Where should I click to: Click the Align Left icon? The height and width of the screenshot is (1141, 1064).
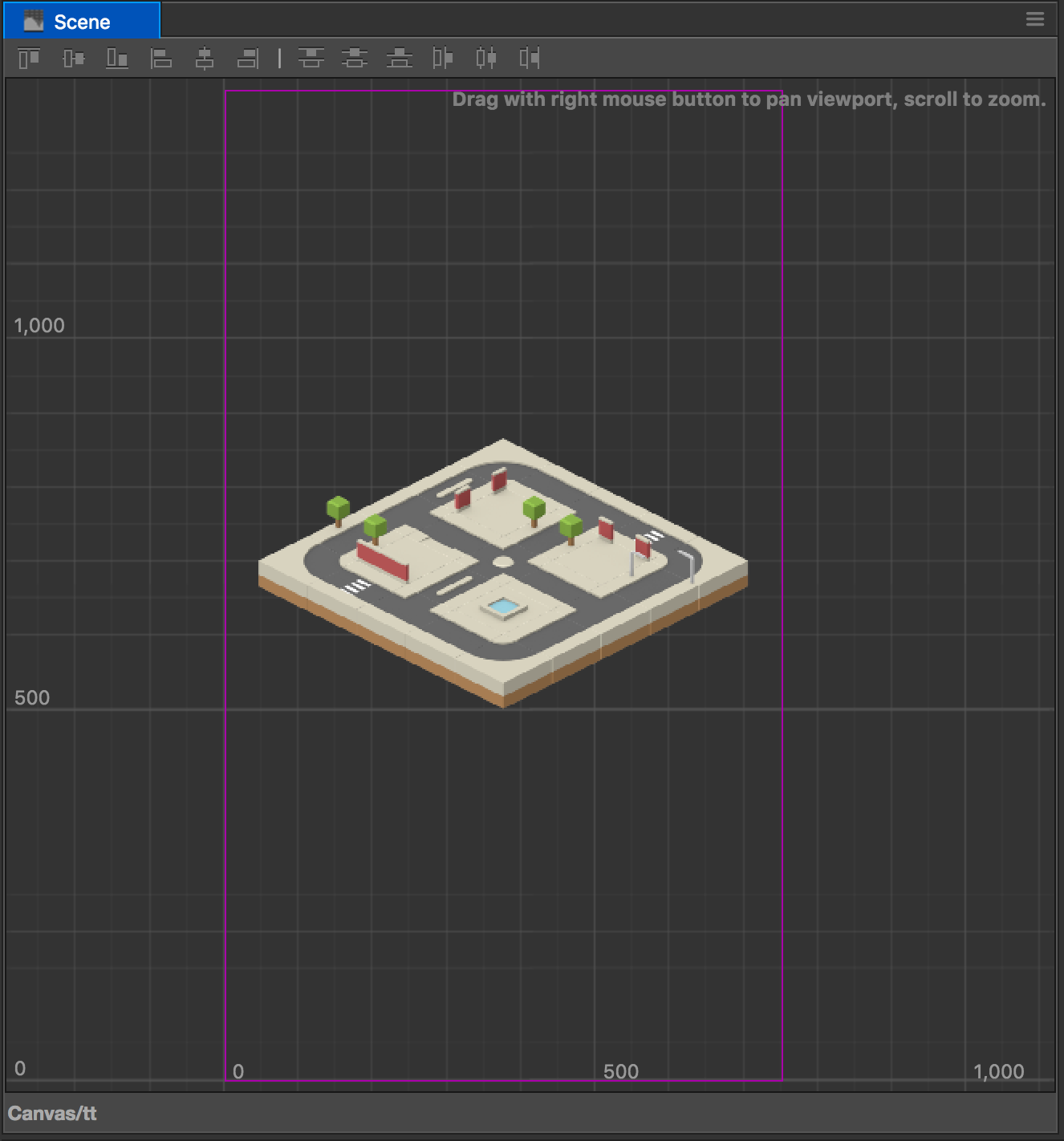pyautogui.click(x=161, y=58)
